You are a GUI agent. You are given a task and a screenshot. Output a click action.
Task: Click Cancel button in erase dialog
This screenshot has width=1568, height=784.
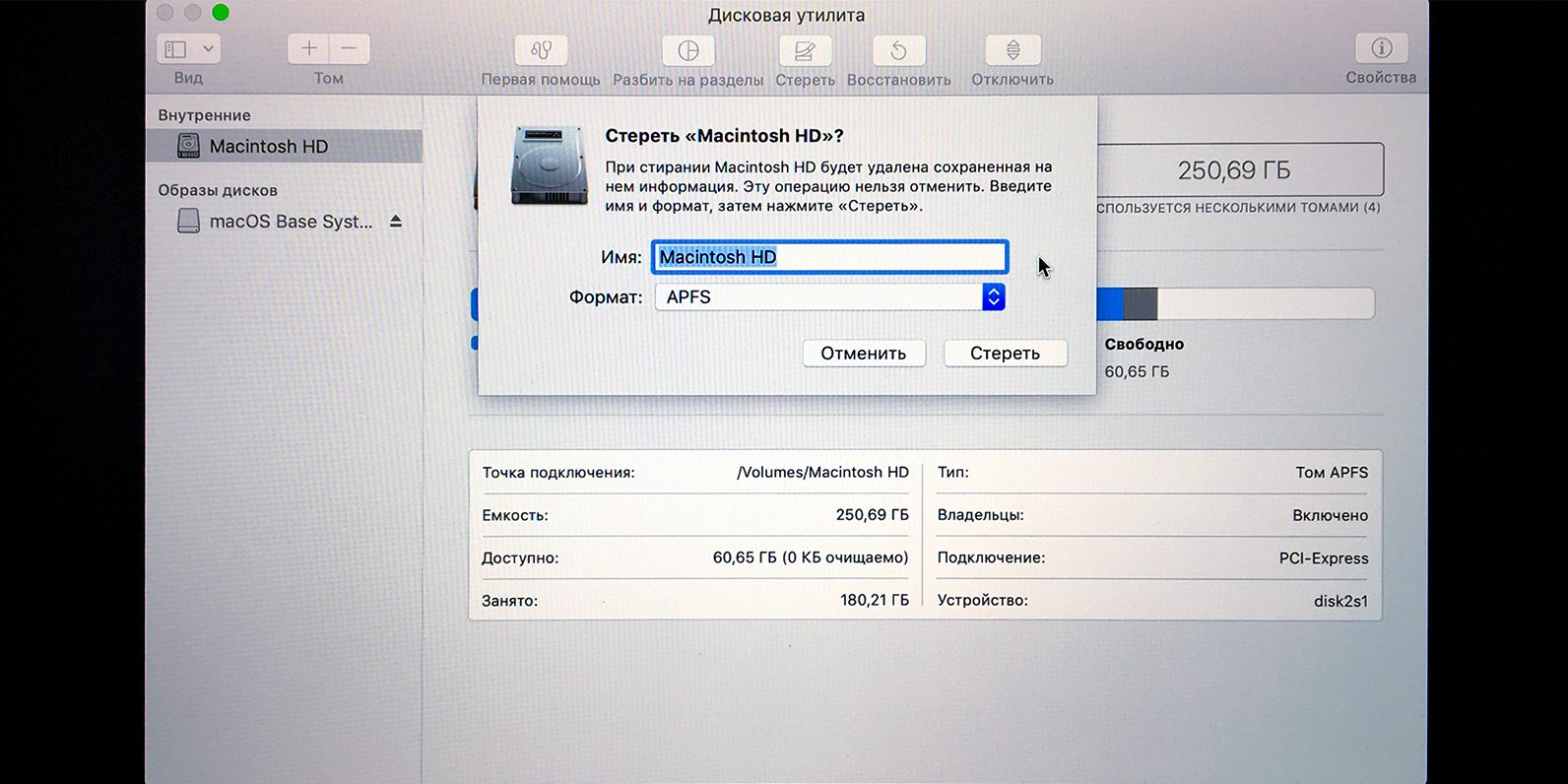864,353
